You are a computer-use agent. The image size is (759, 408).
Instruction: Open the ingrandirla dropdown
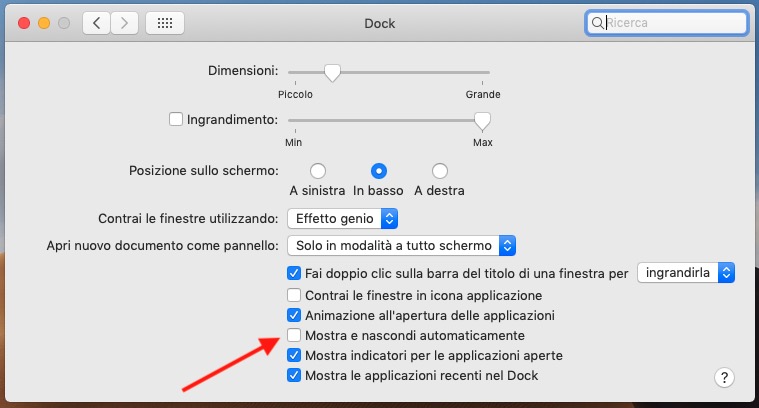click(686, 272)
